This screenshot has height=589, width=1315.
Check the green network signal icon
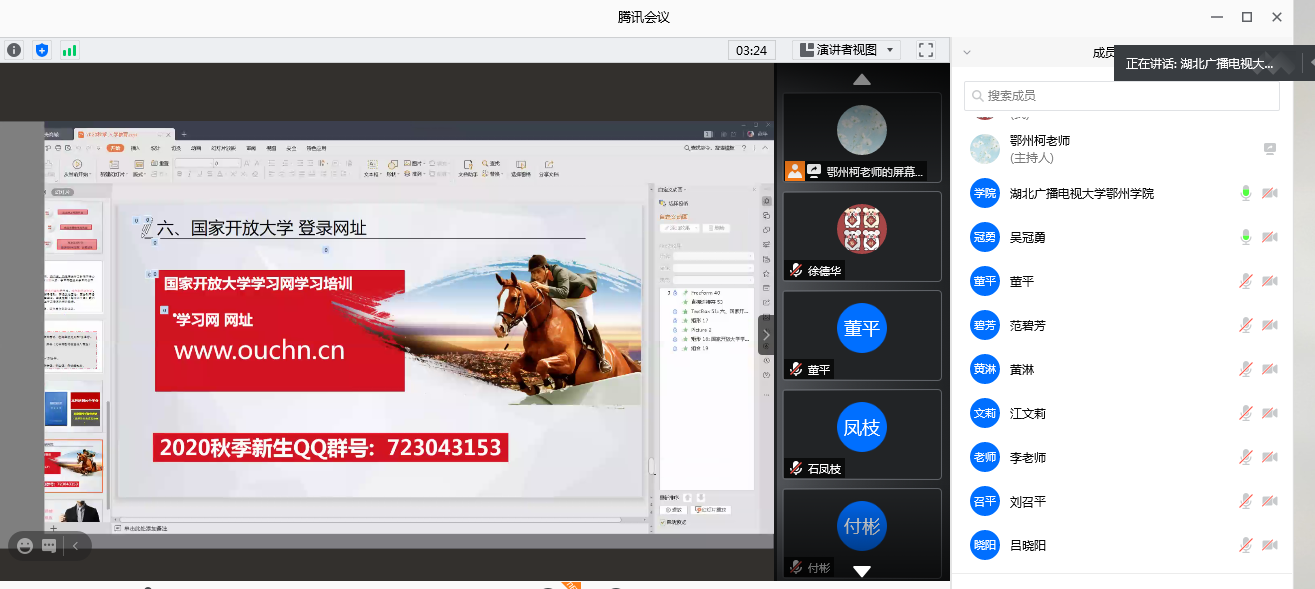69,50
